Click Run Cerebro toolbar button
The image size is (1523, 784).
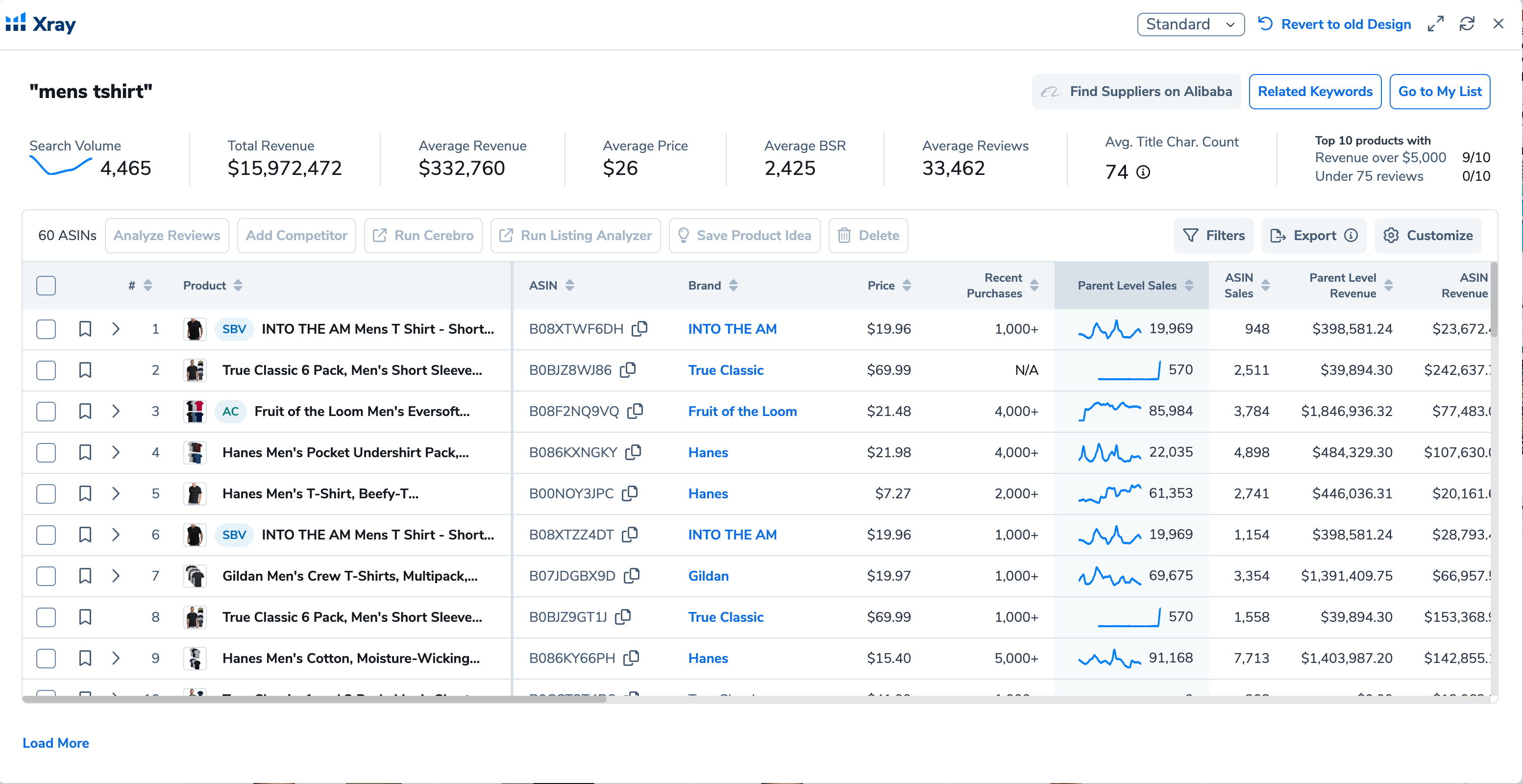423,235
